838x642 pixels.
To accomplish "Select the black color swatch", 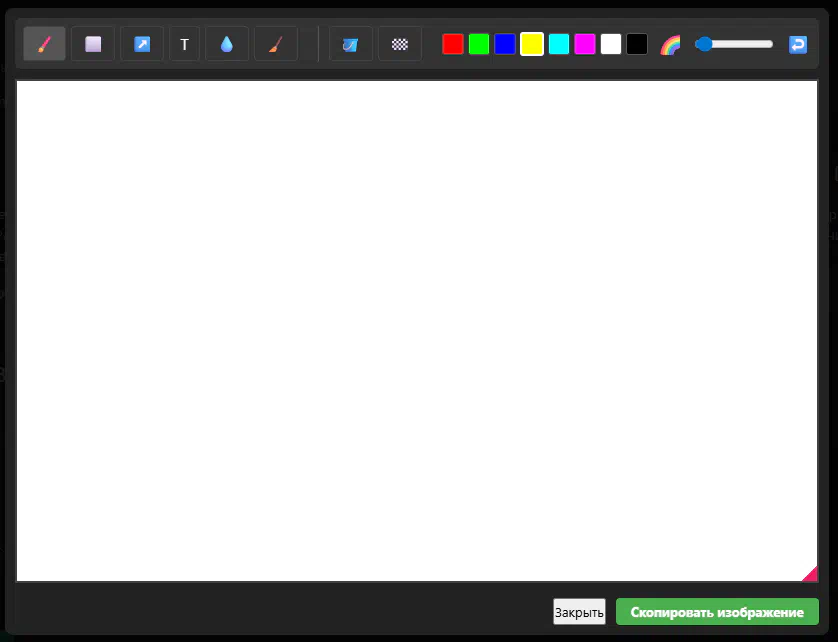I will [x=637, y=44].
